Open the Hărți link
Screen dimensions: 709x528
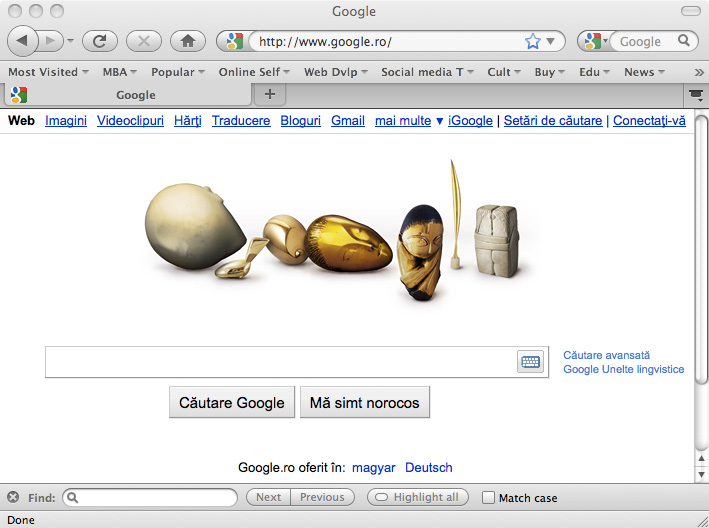188,121
